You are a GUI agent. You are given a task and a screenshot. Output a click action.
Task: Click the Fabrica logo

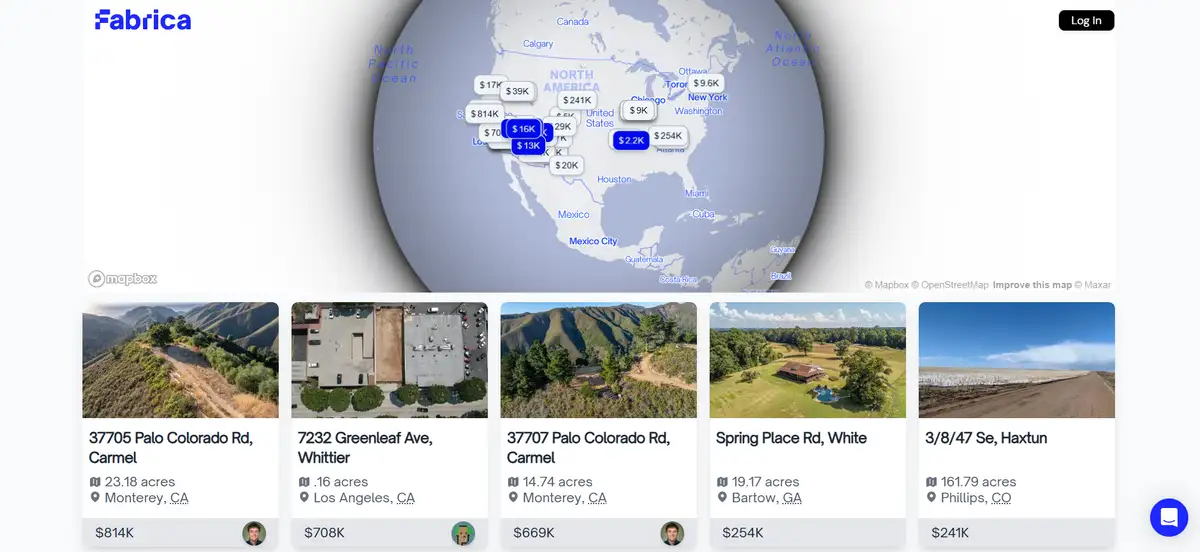pyautogui.click(x=143, y=20)
